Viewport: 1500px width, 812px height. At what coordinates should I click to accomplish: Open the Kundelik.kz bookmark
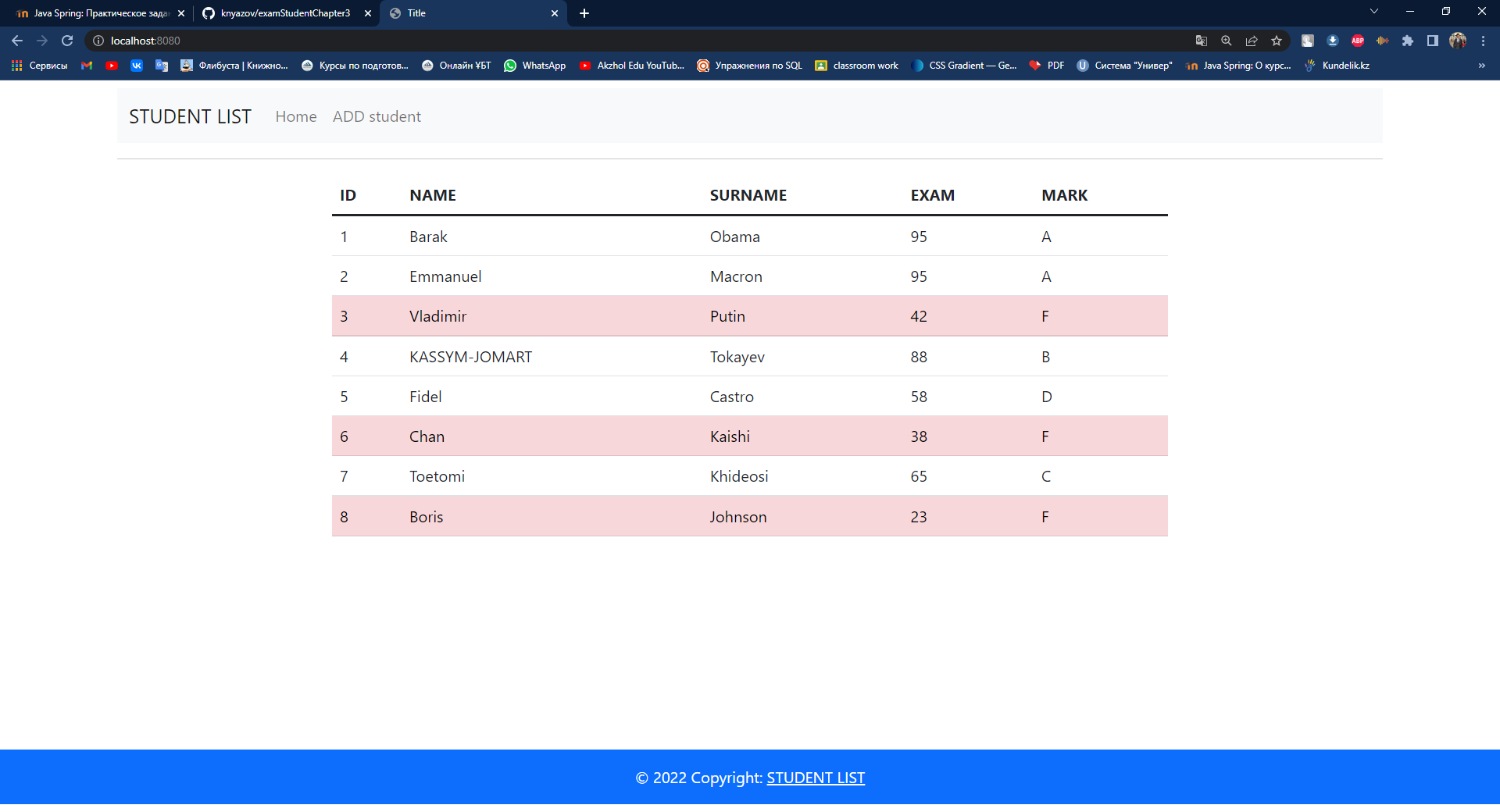pyautogui.click(x=1337, y=66)
